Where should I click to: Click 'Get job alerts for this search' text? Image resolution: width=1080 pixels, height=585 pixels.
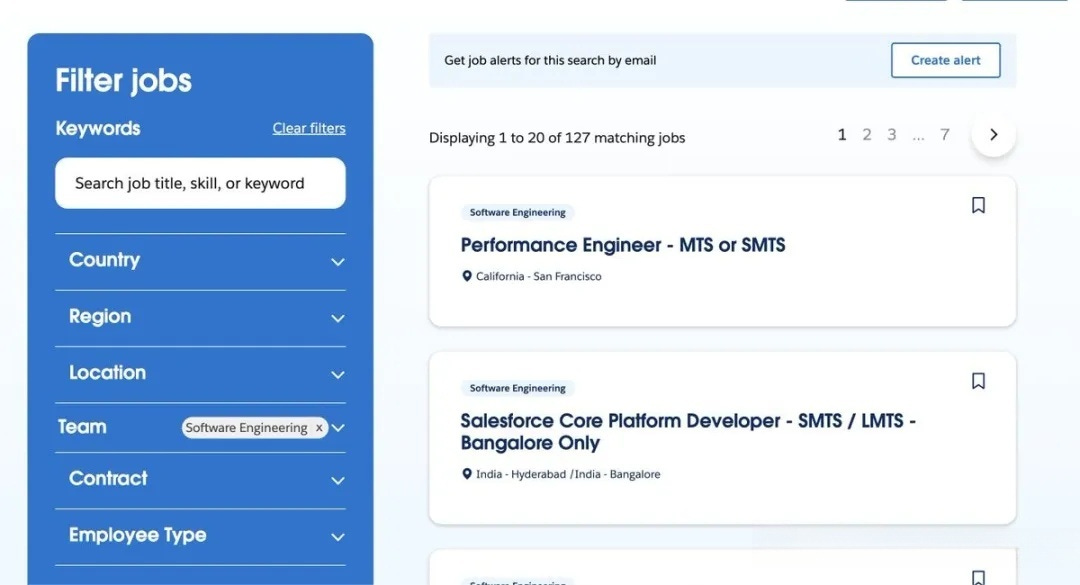point(550,61)
